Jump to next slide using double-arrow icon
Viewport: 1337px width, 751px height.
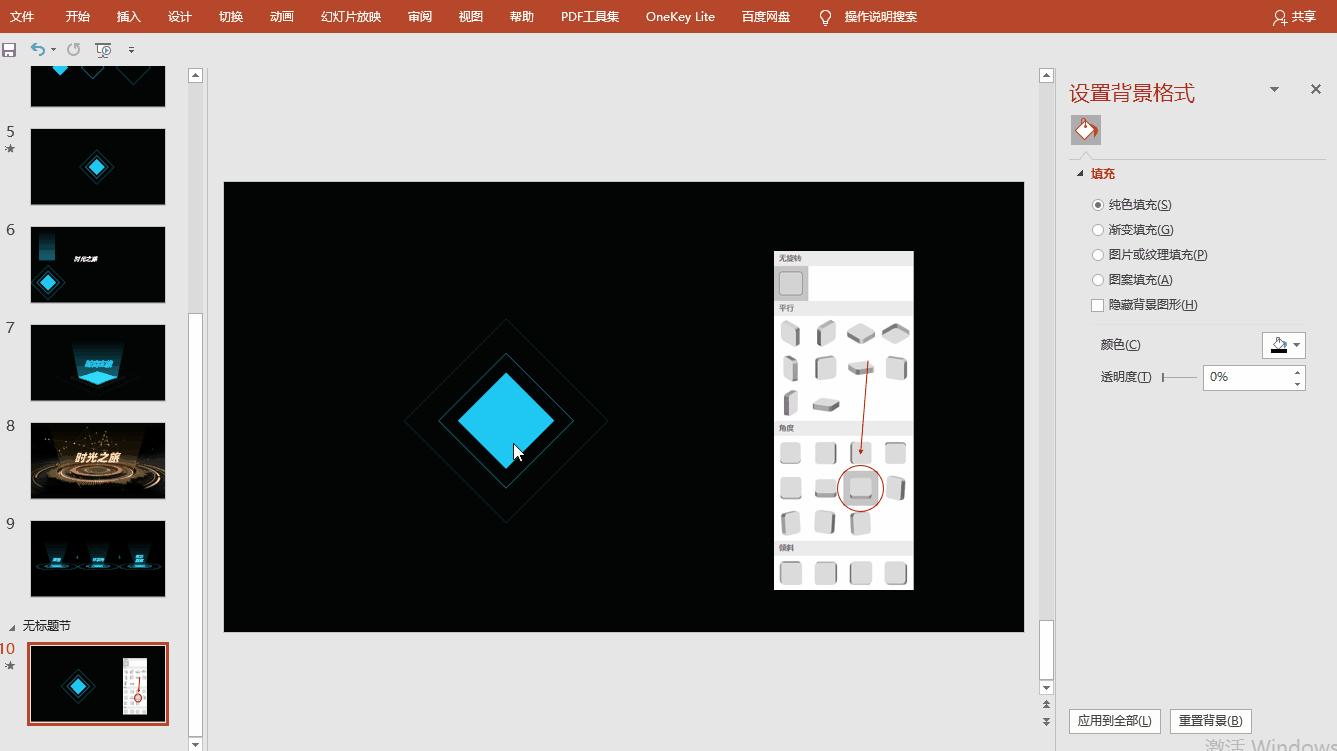click(x=1046, y=722)
